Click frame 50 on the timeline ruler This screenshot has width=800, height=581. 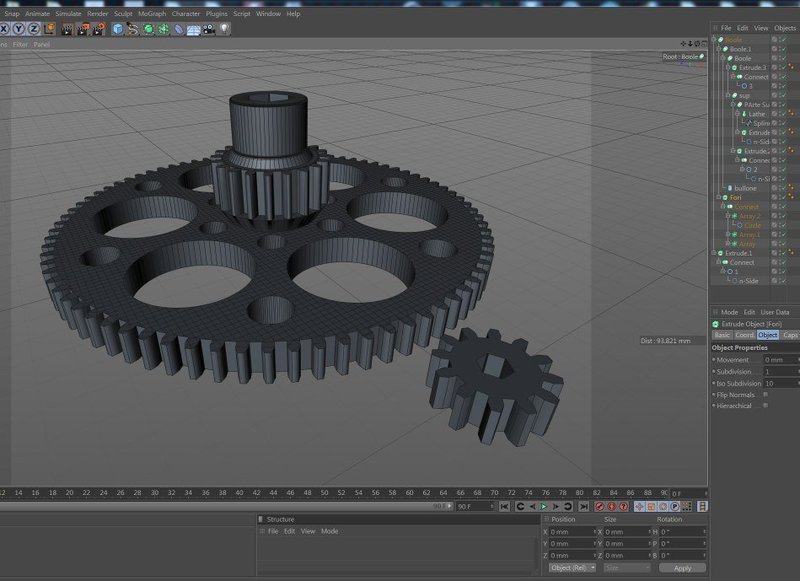[324, 493]
